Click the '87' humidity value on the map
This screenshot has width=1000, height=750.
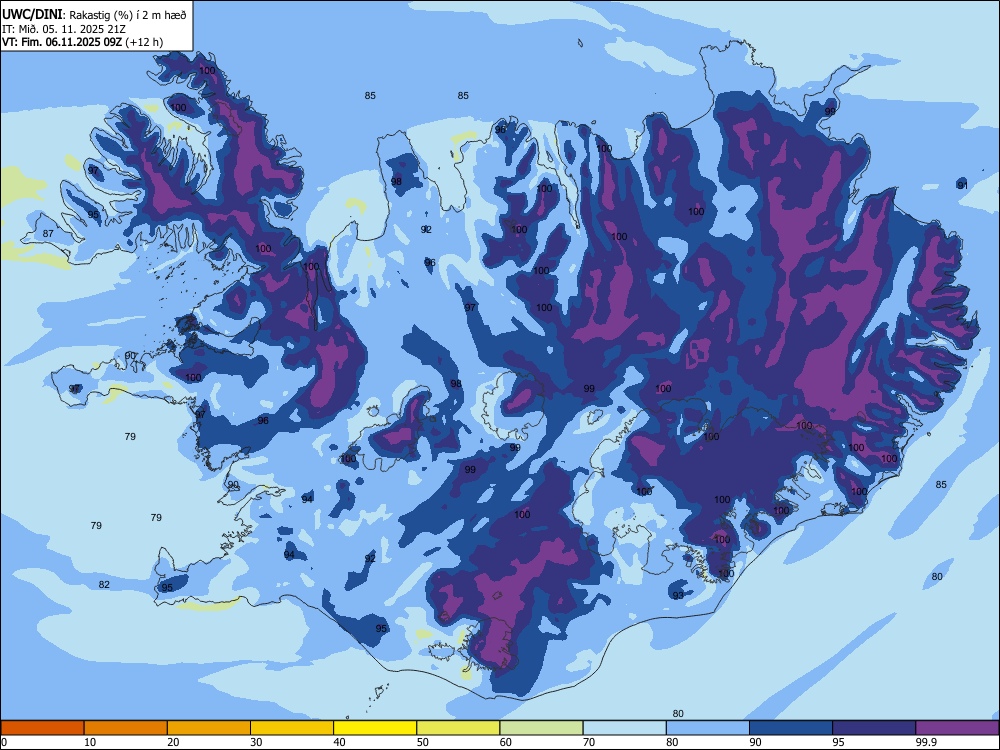click(48, 233)
